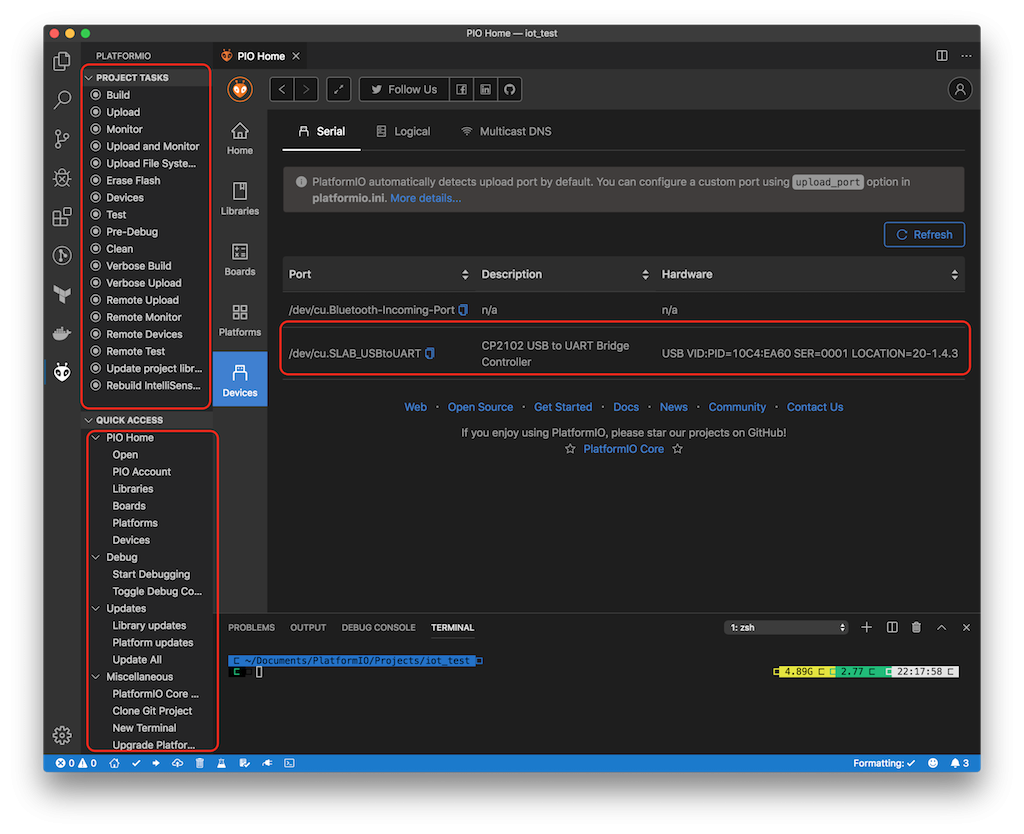Open the new terminal icon in status bar

(289, 763)
